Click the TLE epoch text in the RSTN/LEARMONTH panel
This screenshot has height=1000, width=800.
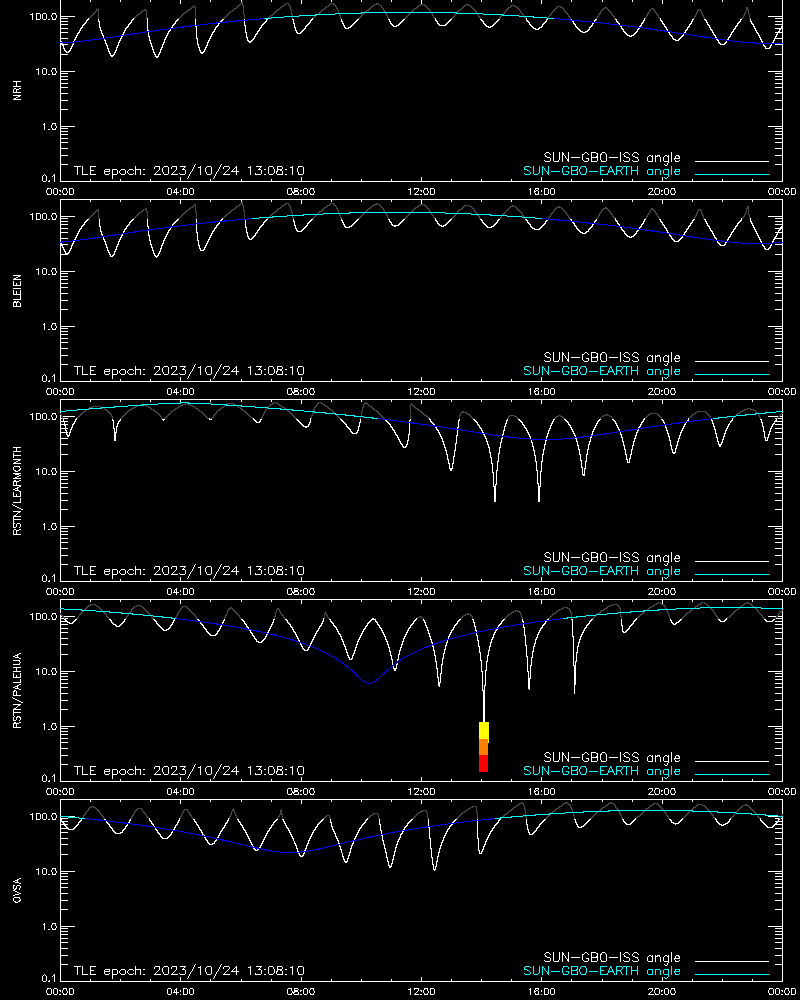click(x=189, y=571)
